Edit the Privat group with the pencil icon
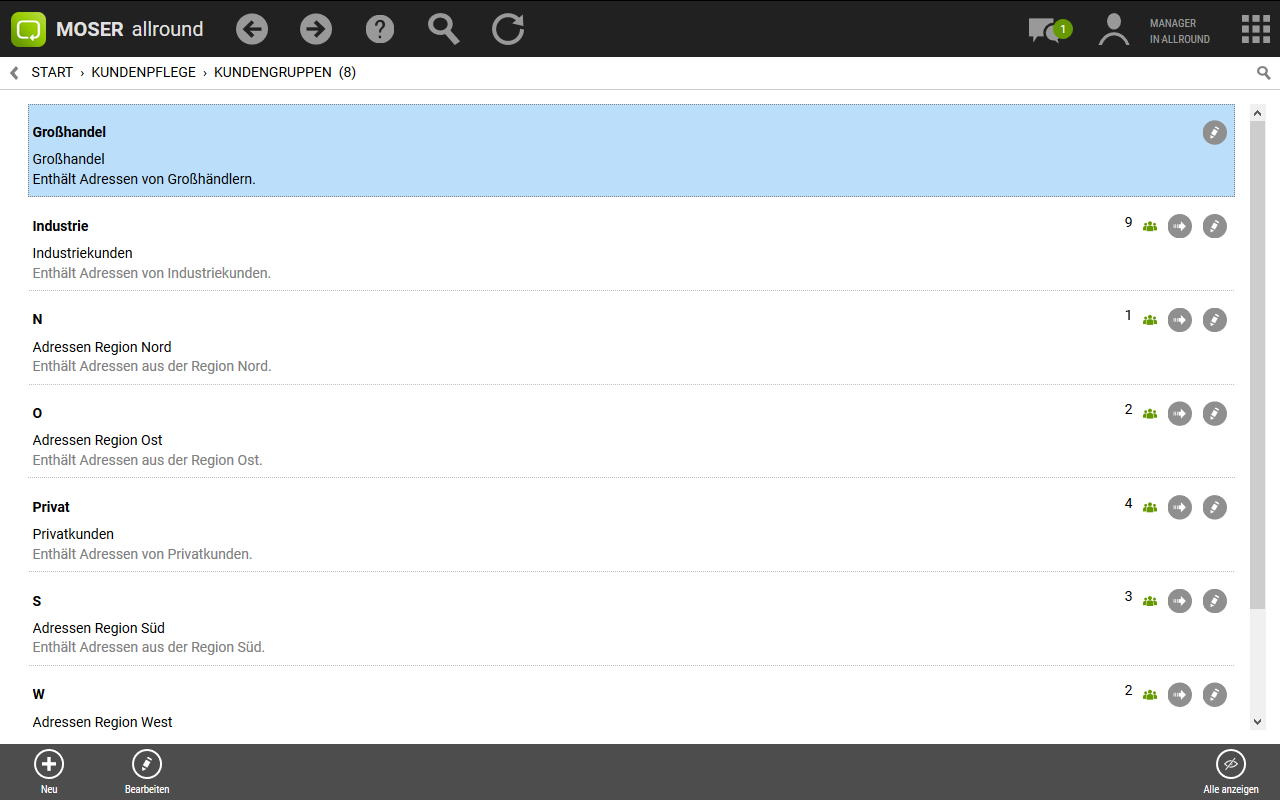The image size is (1280, 800). pos(1214,507)
